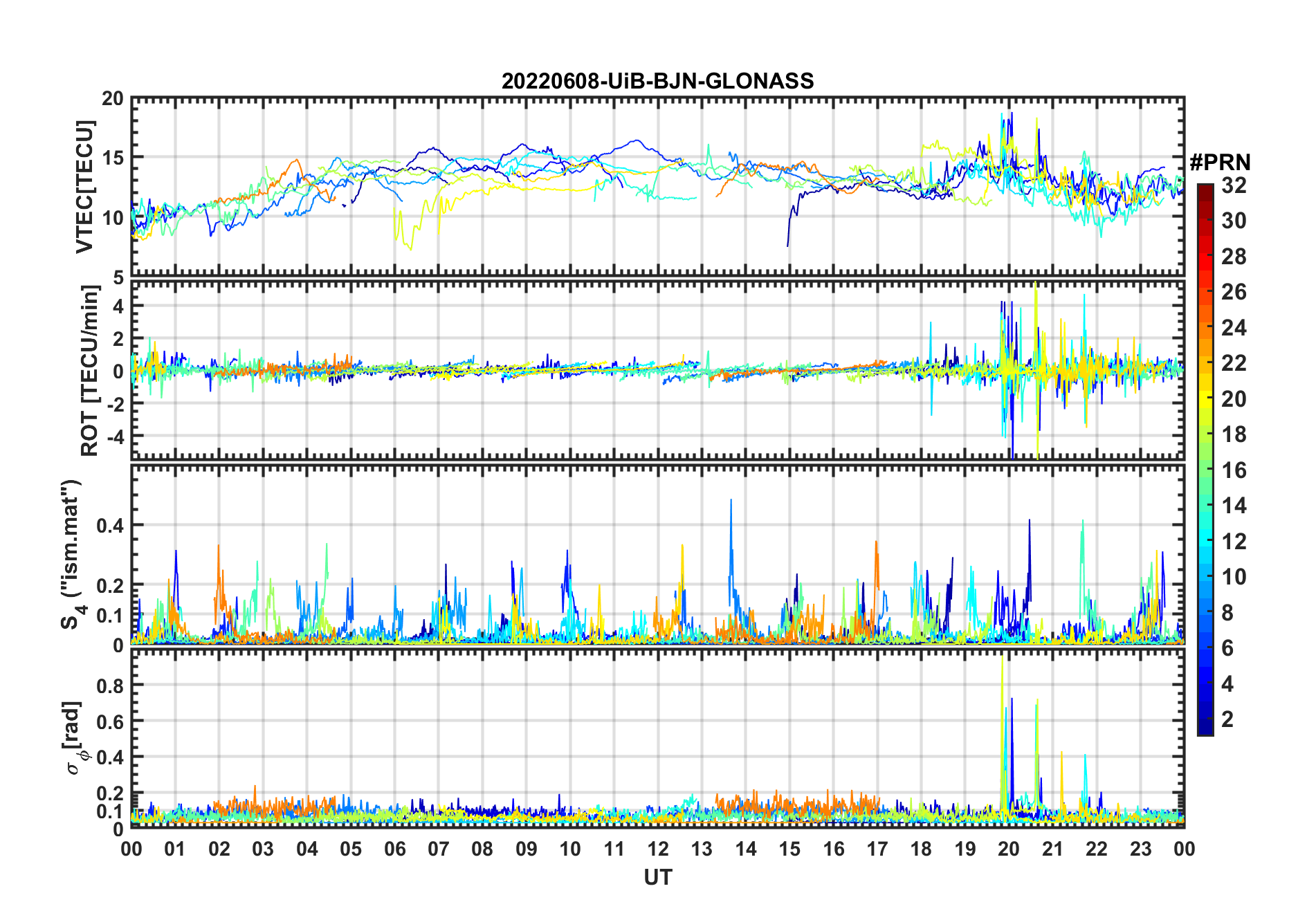Click the ROT time-series panel

pos(657,369)
